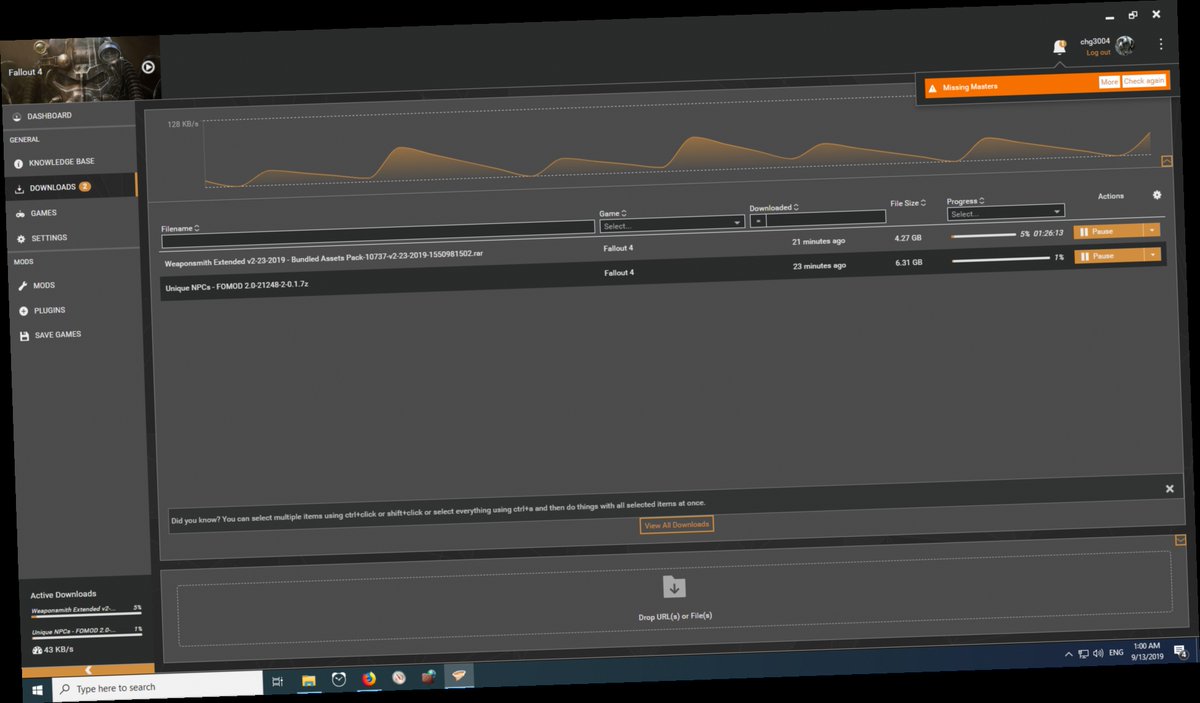
Task: Click Check again on Missing Masters warning
Action: click(x=1144, y=81)
